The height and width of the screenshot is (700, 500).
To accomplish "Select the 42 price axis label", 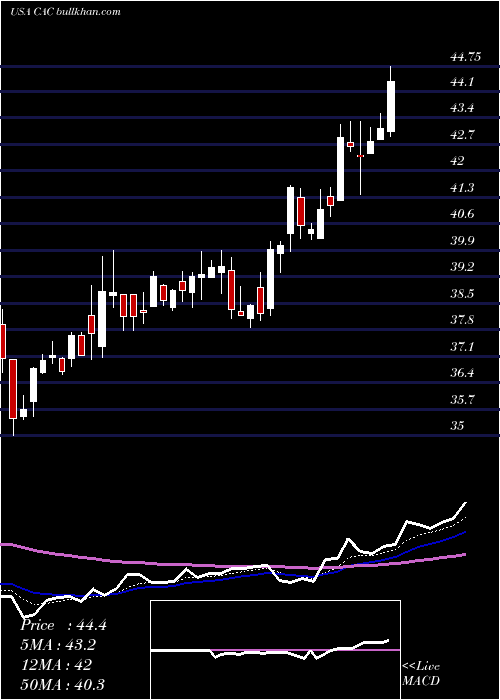I will [457, 161].
